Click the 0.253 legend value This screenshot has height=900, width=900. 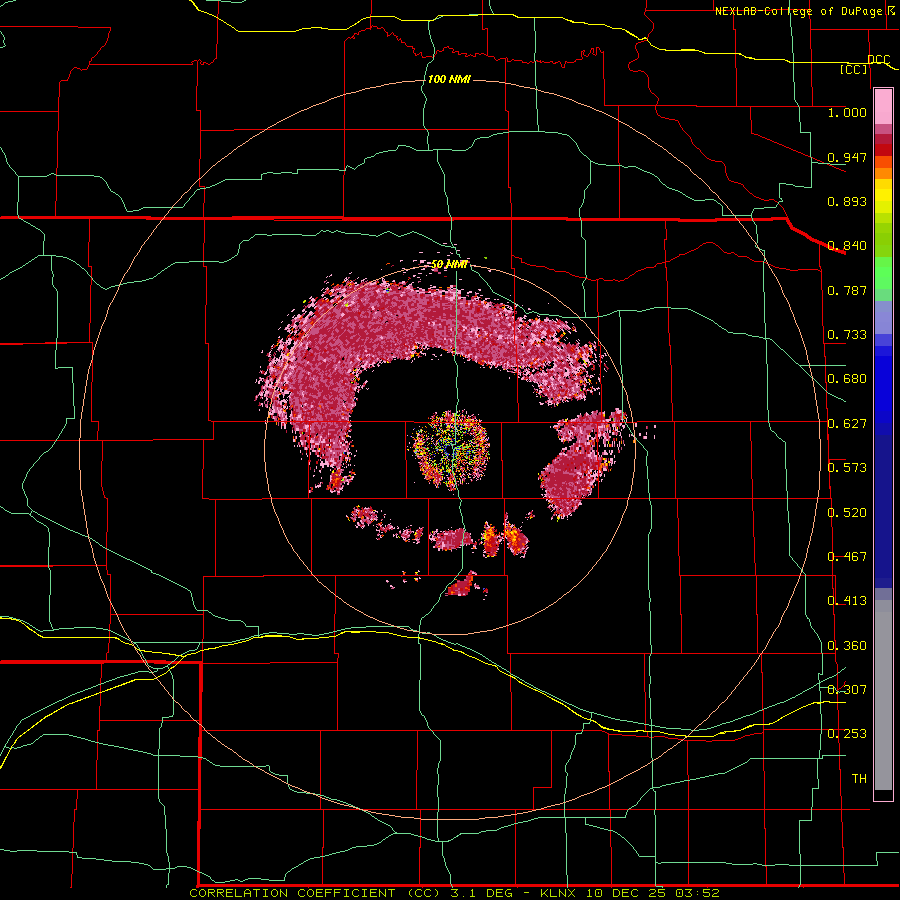(847, 734)
